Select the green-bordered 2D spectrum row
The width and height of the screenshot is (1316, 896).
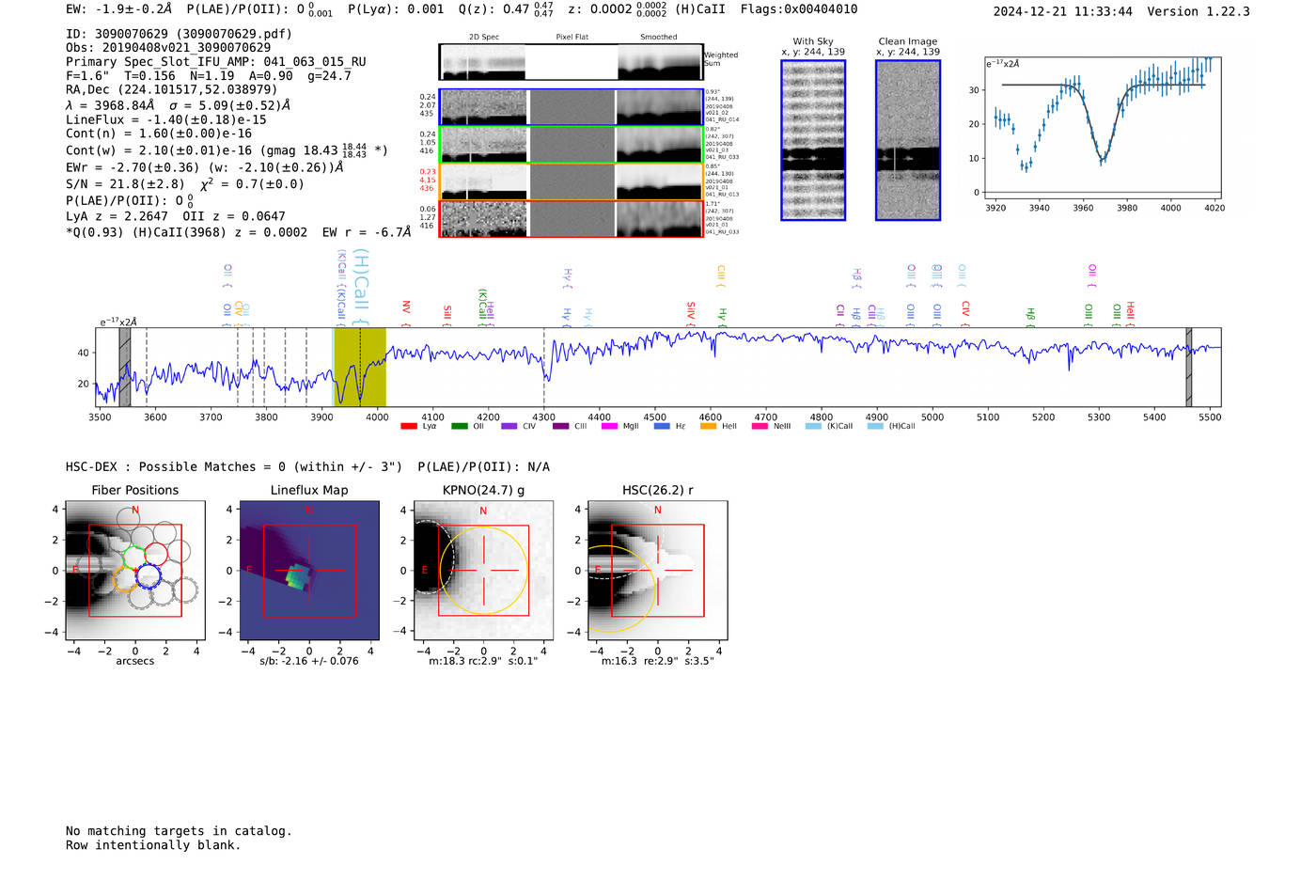[x=572, y=145]
